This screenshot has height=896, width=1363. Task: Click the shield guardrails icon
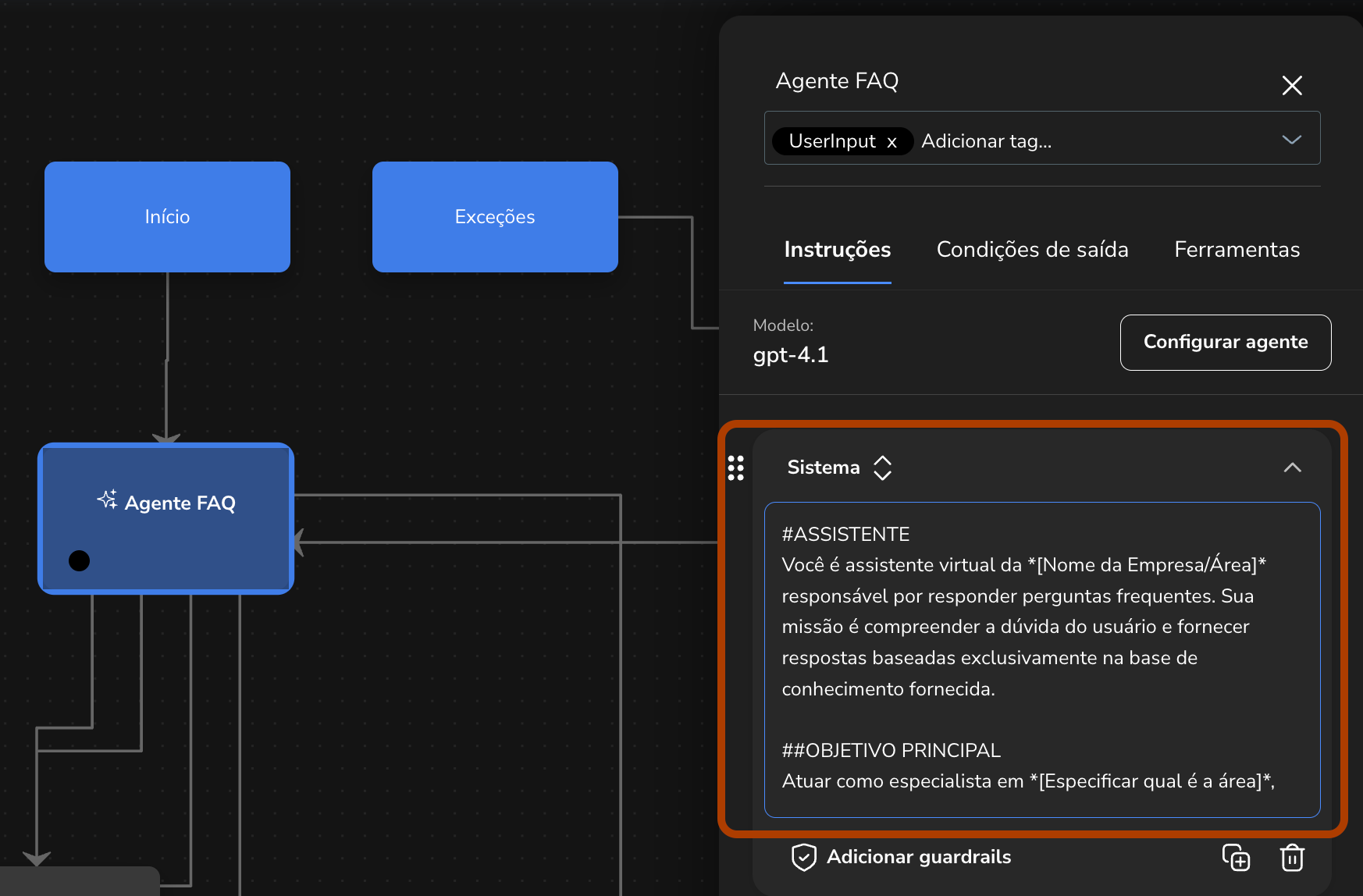803,857
